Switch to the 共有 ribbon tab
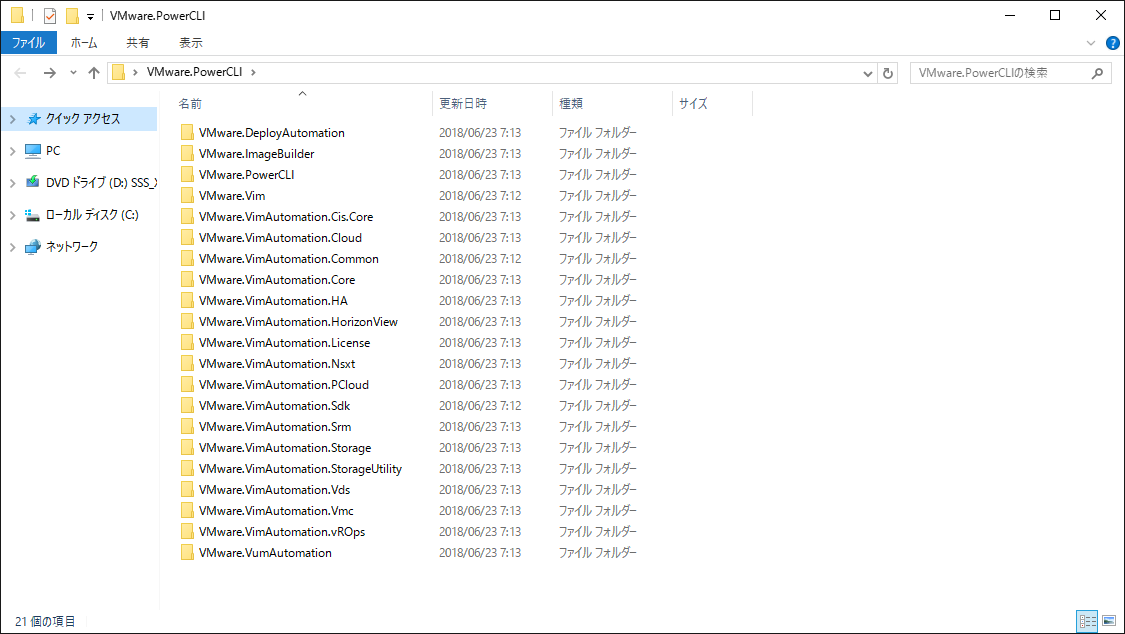This screenshot has width=1125, height=634. click(138, 42)
